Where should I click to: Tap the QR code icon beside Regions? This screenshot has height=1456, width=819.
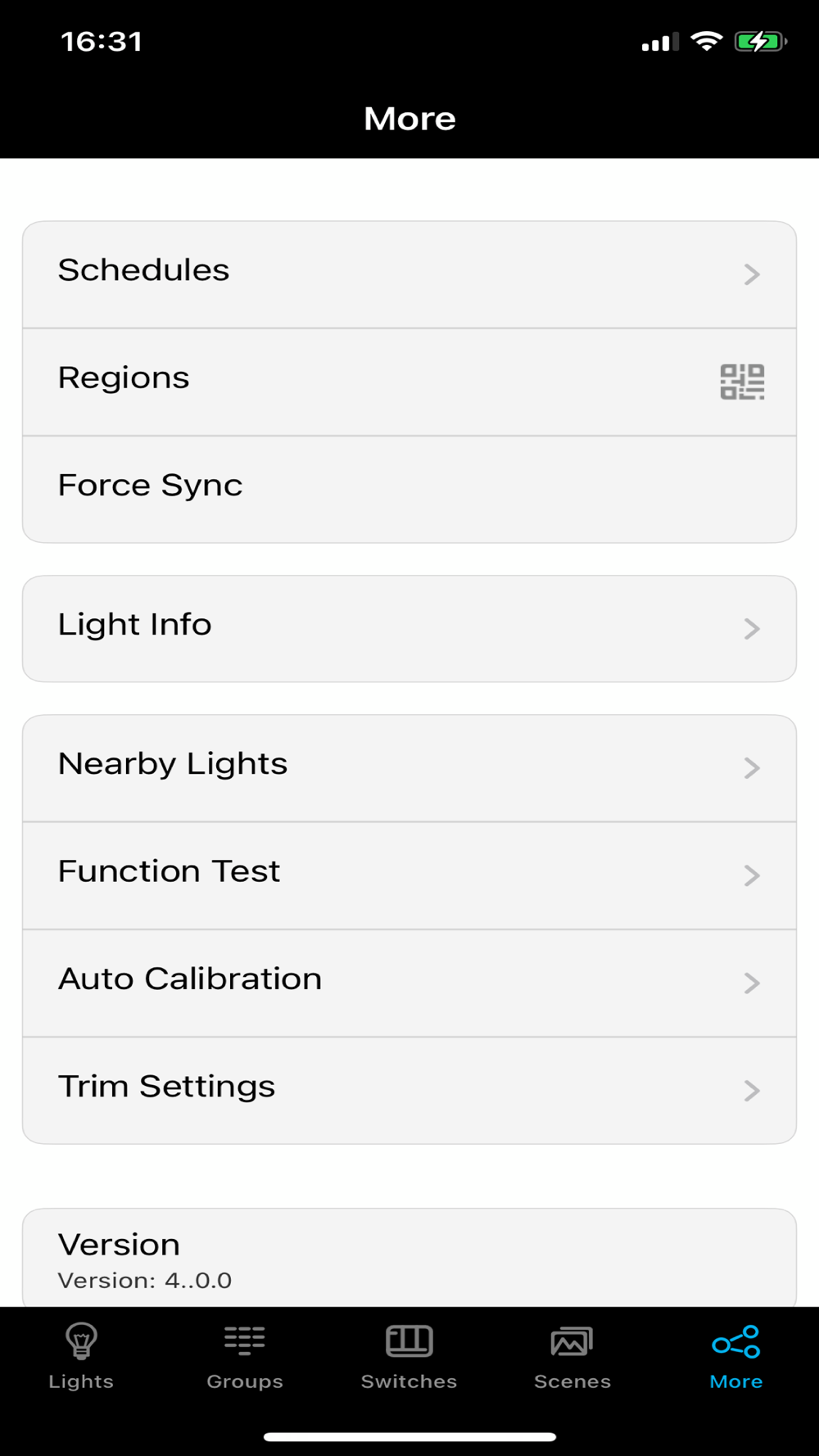tap(742, 382)
